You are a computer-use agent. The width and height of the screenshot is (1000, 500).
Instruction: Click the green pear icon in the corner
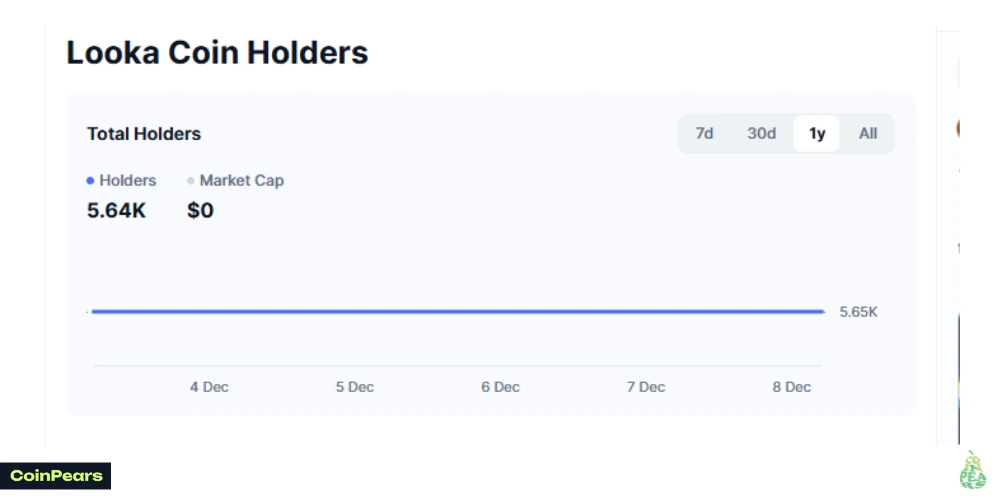pos(972,471)
